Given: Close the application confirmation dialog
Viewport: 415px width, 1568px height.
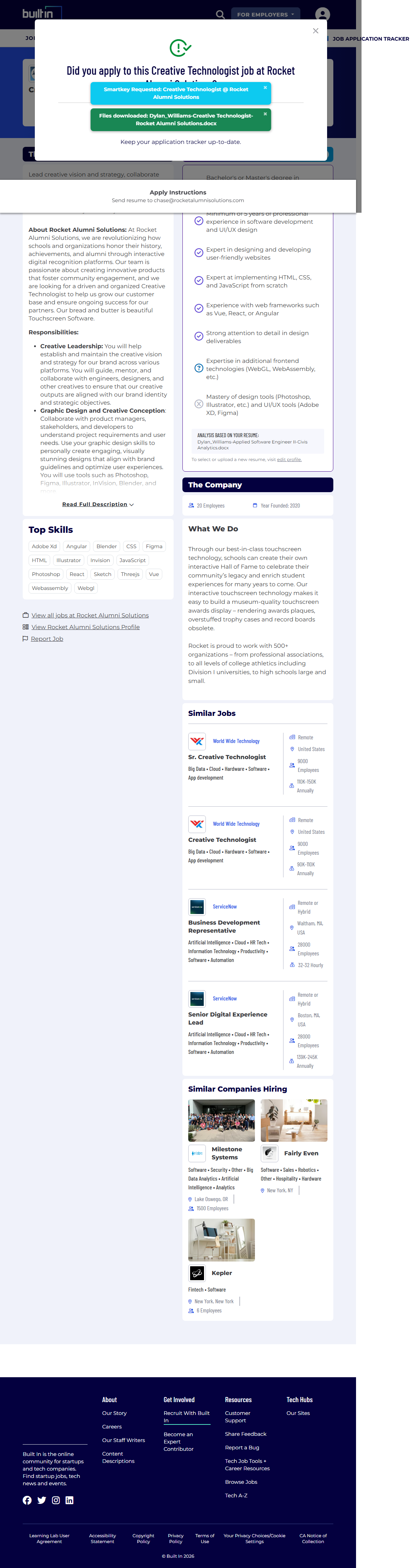Looking at the screenshot, I should click(x=315, y=31).
